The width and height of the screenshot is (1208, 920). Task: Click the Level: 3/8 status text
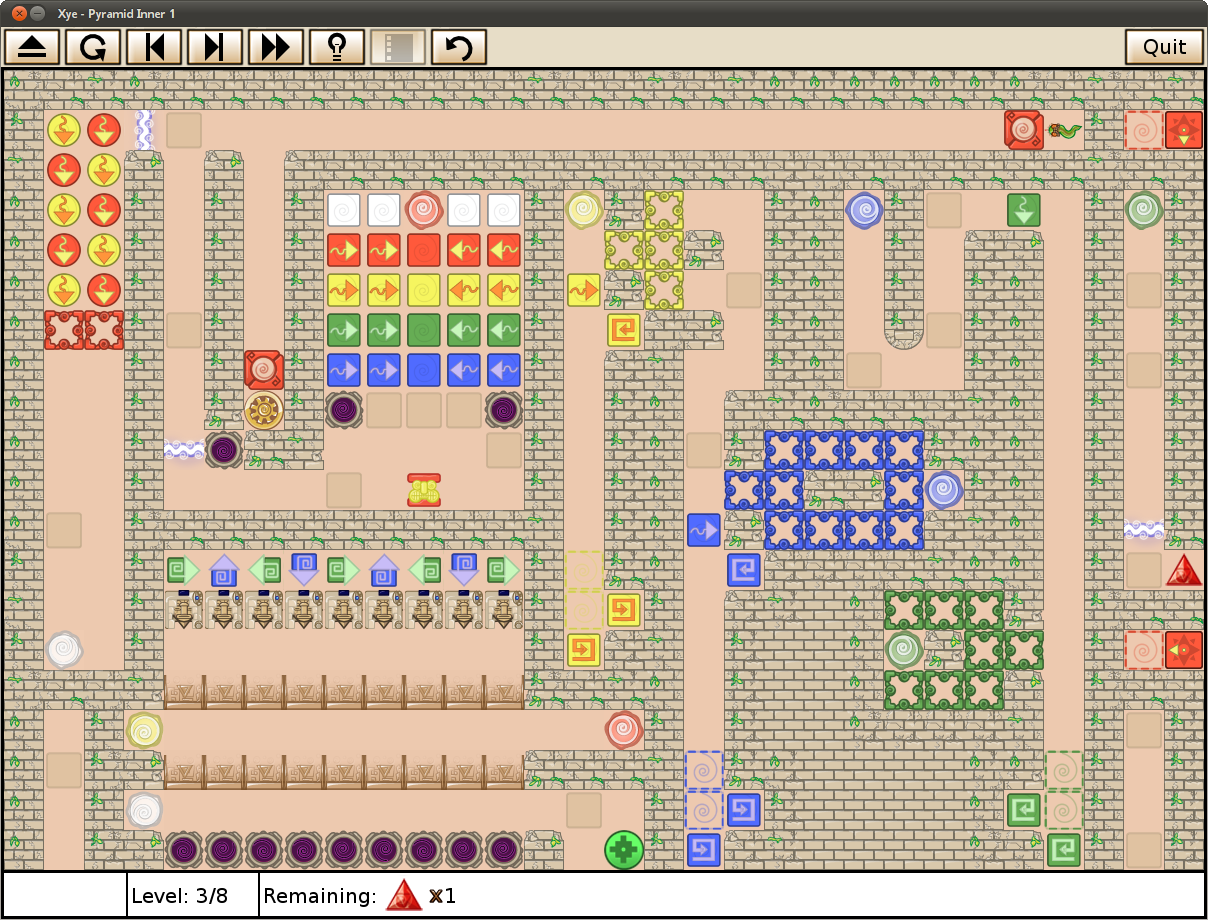click(180, 896)
